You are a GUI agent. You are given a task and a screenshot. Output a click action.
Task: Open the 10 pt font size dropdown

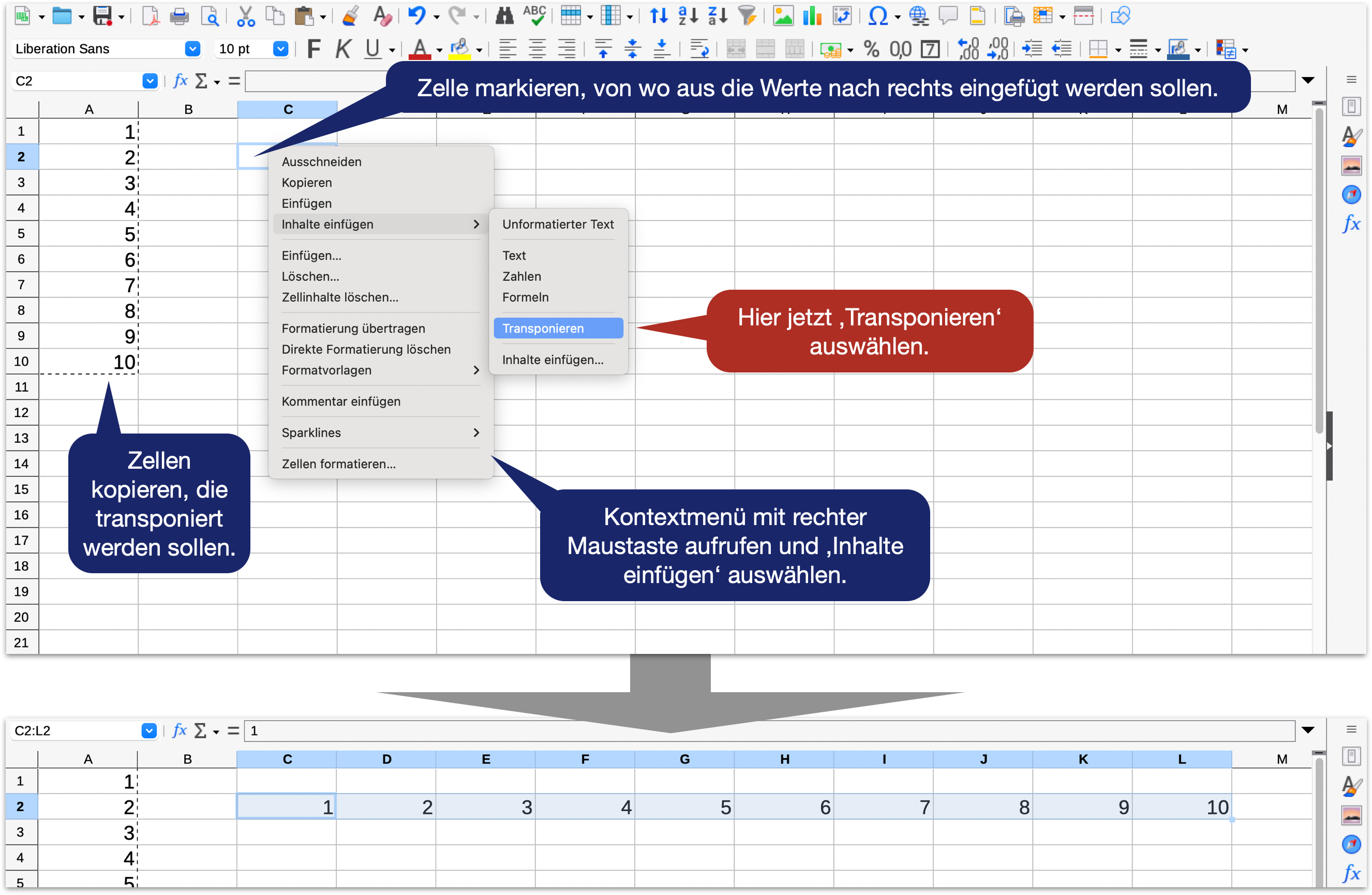tap(280, 49)
